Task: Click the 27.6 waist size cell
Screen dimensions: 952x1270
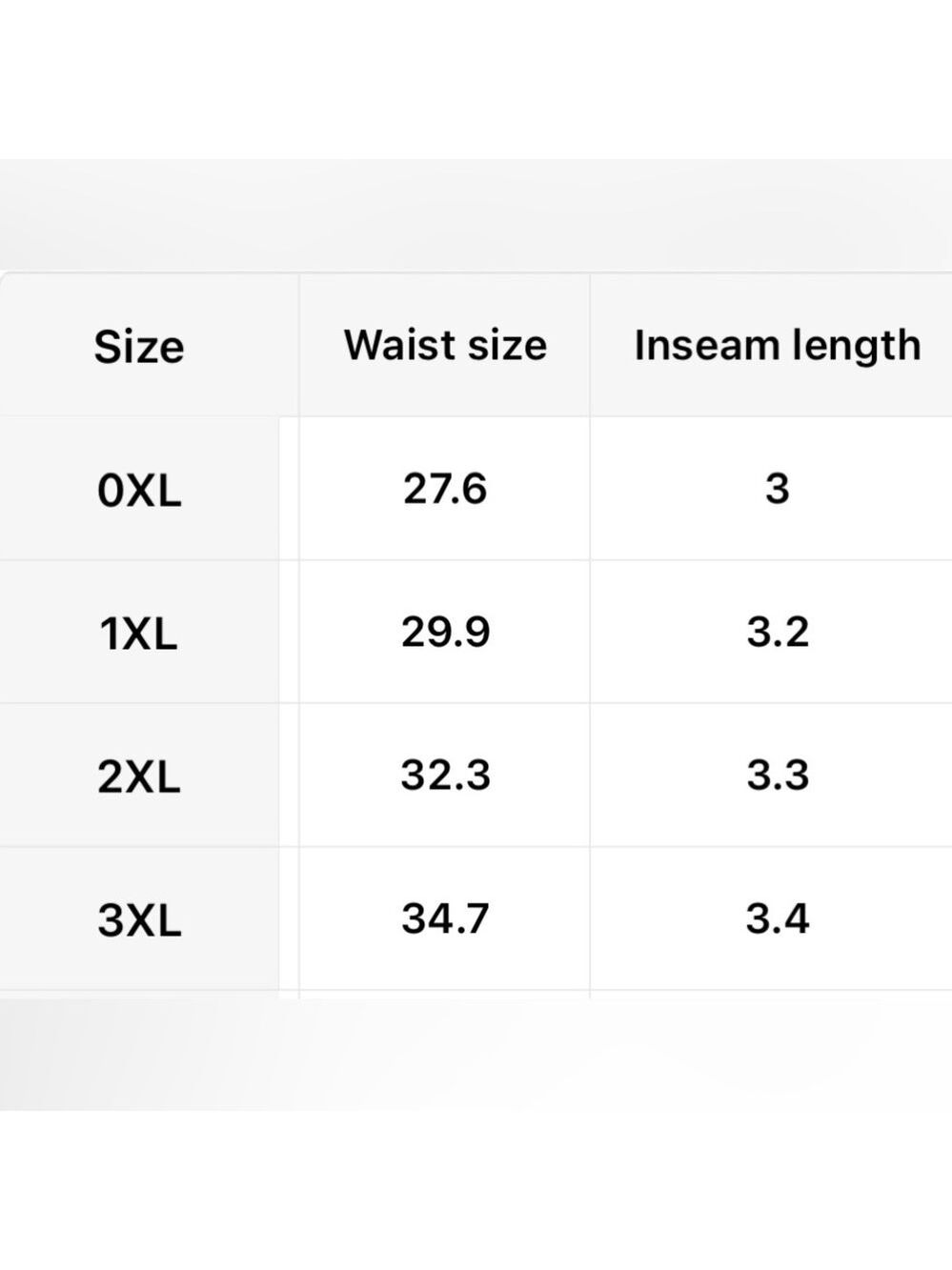Action: click(x=445, y=489)
